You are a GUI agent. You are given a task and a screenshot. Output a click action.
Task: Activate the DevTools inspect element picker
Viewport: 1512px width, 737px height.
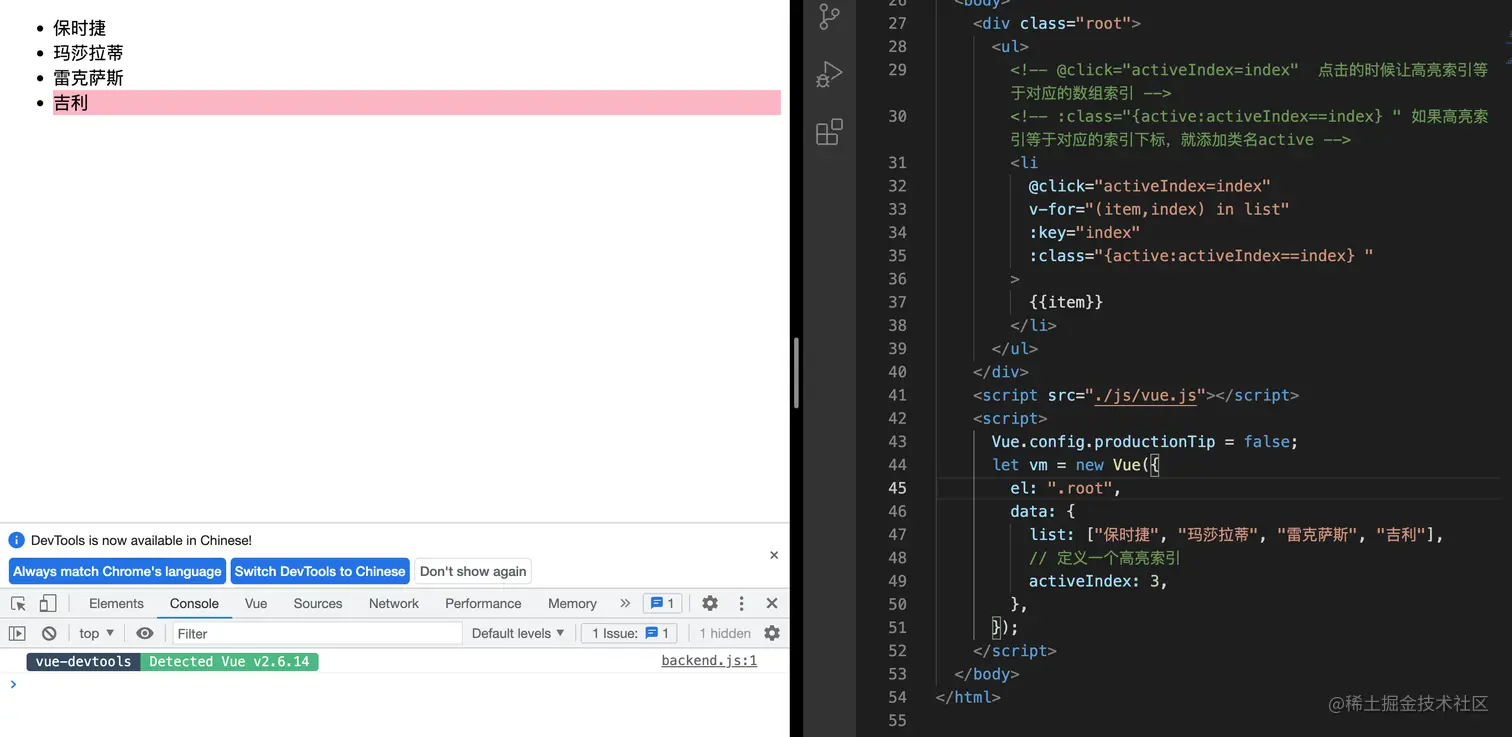[18, 603]
